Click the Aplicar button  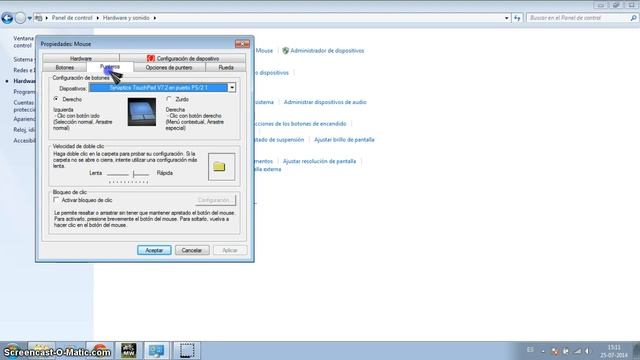click(230, 250)
